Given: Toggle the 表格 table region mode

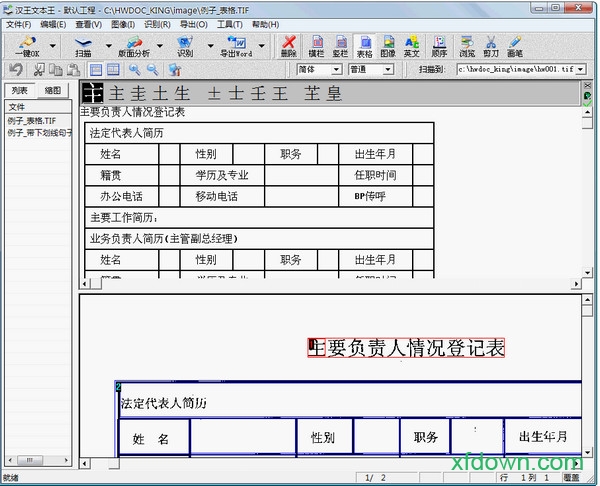Looking at the screenshot, I should 364,45.
